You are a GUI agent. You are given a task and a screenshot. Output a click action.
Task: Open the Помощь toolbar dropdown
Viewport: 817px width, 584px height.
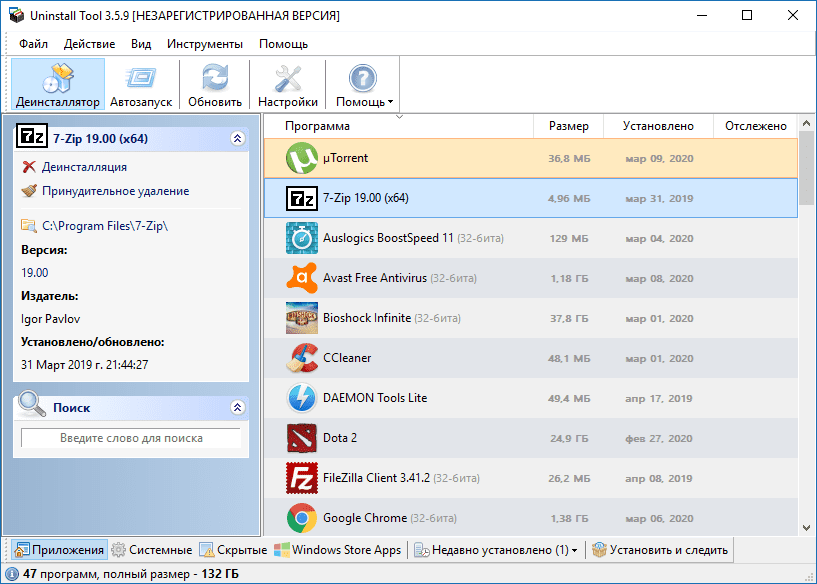pyautogui.click(x=364, y=84)
